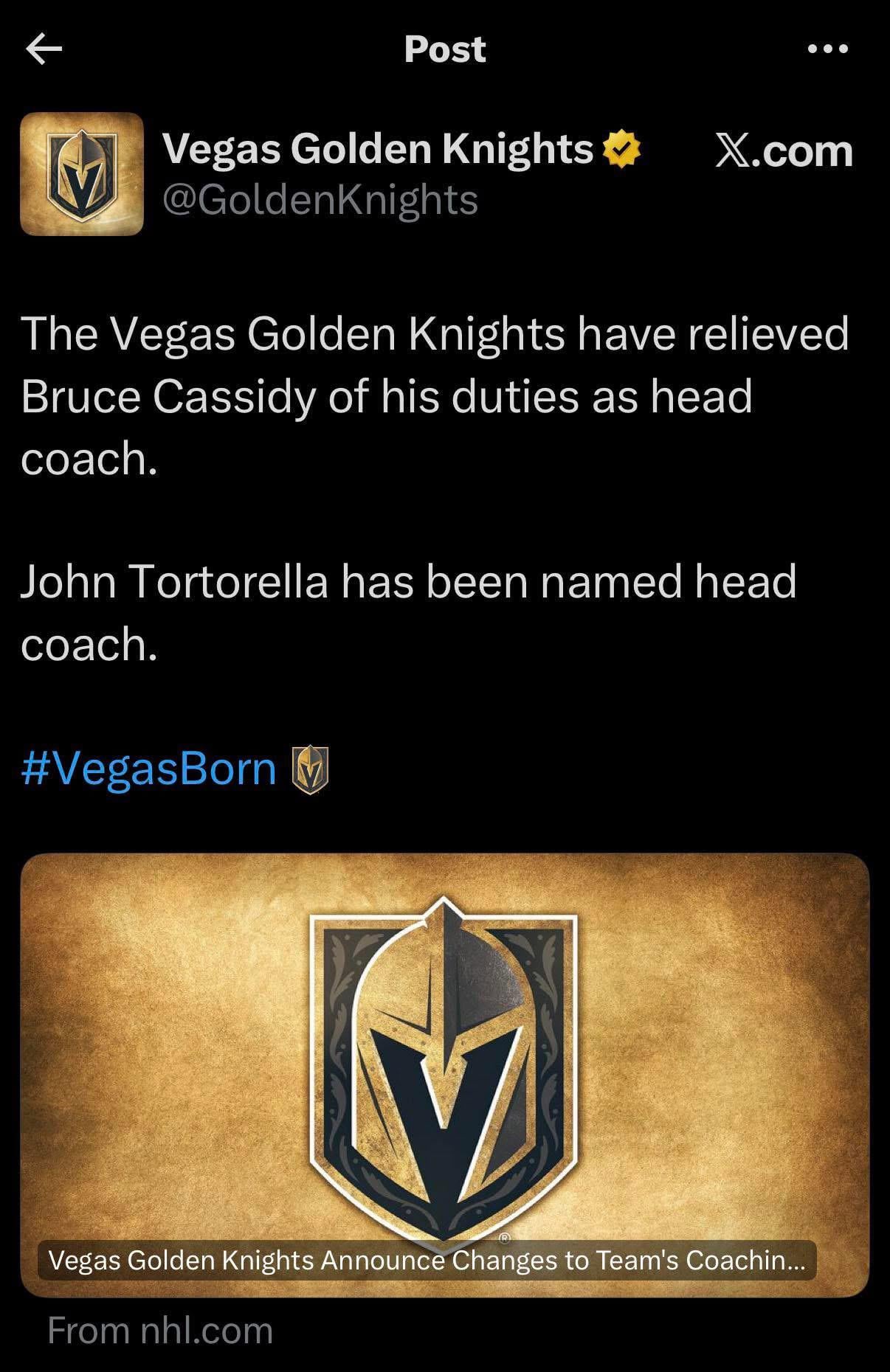890x1372 pixels.
Task: Open the @GoldenKnights handle
Action: 320,200
